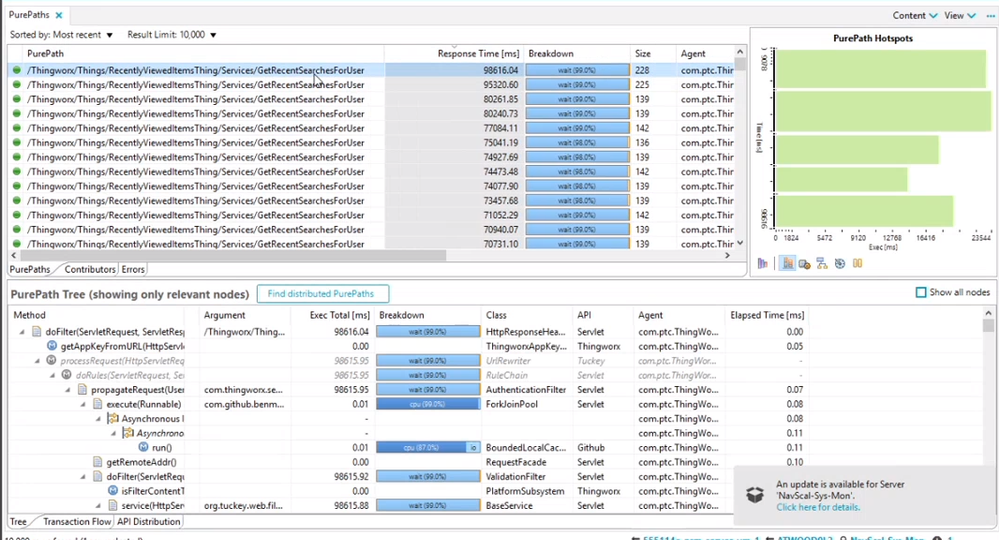
Task: Click the green status icon of row 71052.29
Action: [x=17, y=215]
